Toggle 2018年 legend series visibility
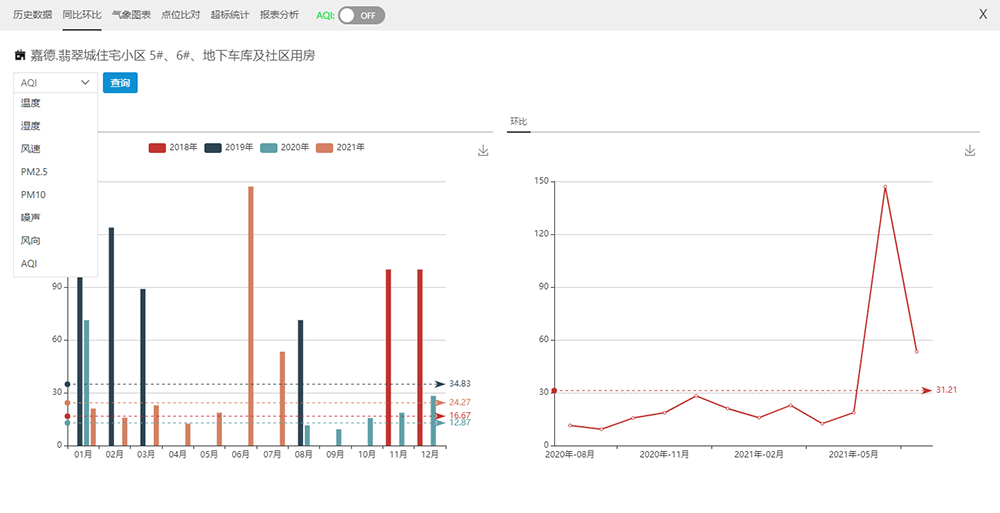1000x513 pixels. pyautogui.click(x=173, y=148)
